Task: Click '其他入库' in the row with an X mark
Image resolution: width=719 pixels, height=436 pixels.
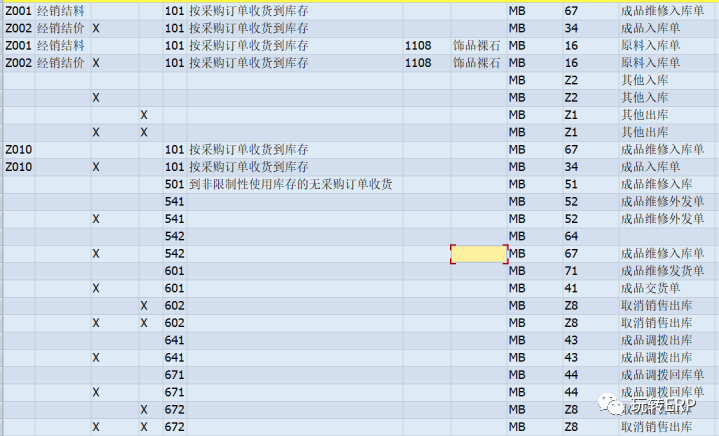Action: (x=644, y=98)
